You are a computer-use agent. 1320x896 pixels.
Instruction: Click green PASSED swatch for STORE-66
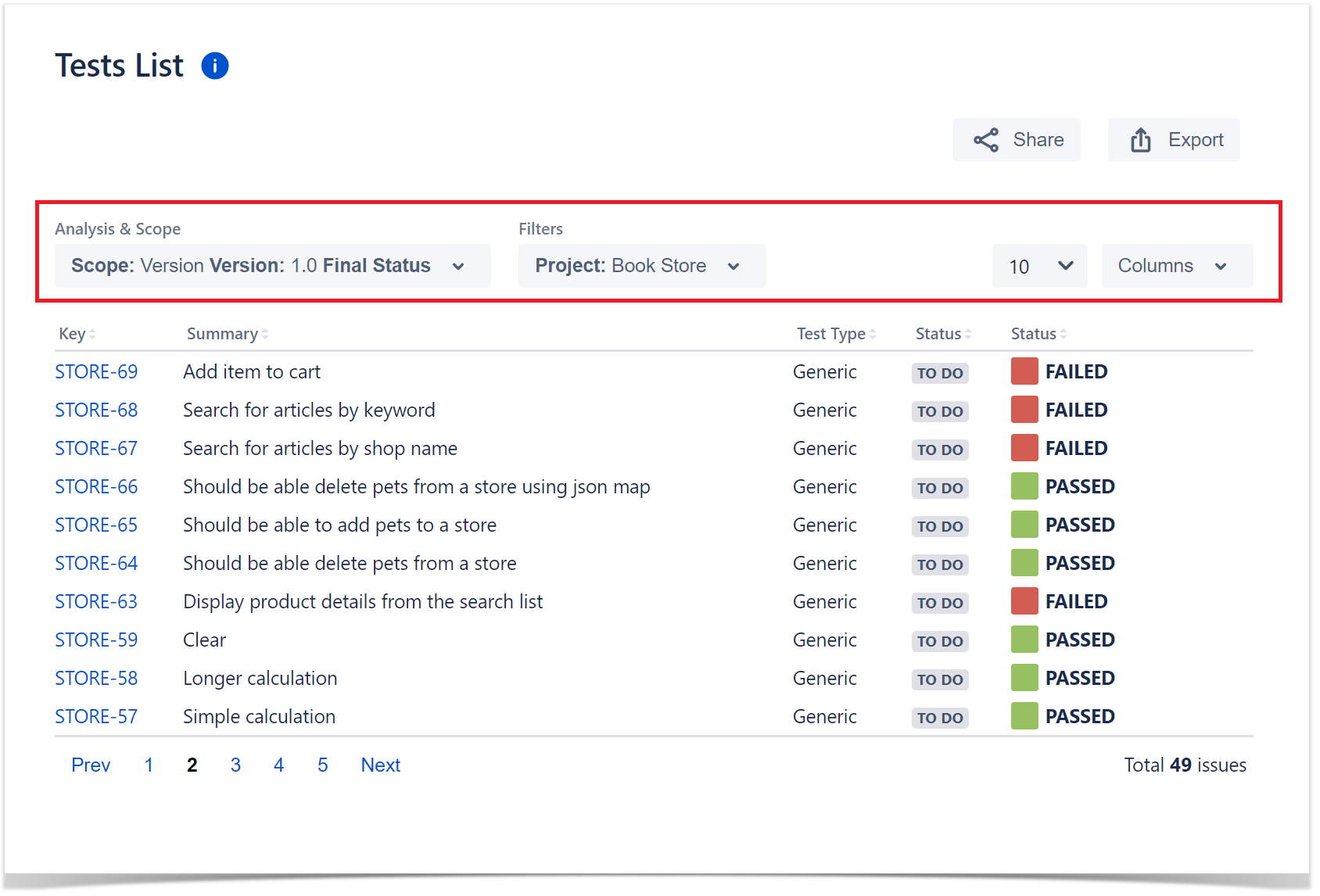(x=1024, y=486)
